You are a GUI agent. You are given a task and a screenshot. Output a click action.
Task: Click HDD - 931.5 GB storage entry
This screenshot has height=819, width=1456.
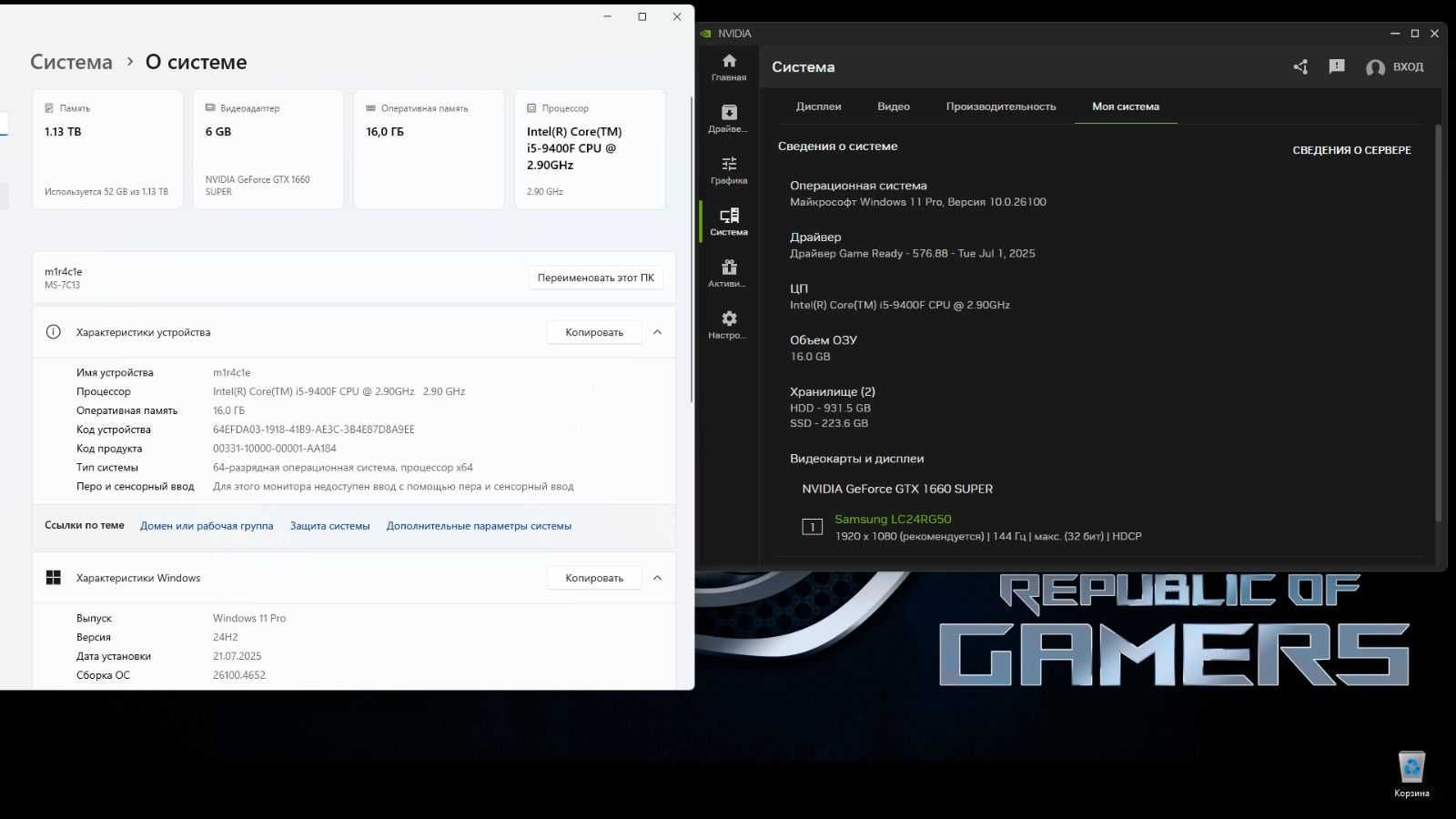pos(830,408)
